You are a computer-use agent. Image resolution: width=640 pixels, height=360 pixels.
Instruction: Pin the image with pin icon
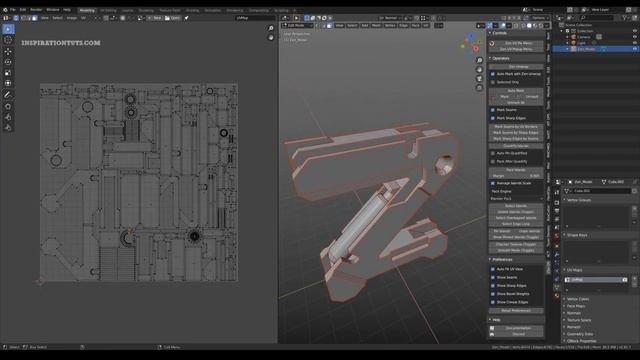(x=187, y=18)
